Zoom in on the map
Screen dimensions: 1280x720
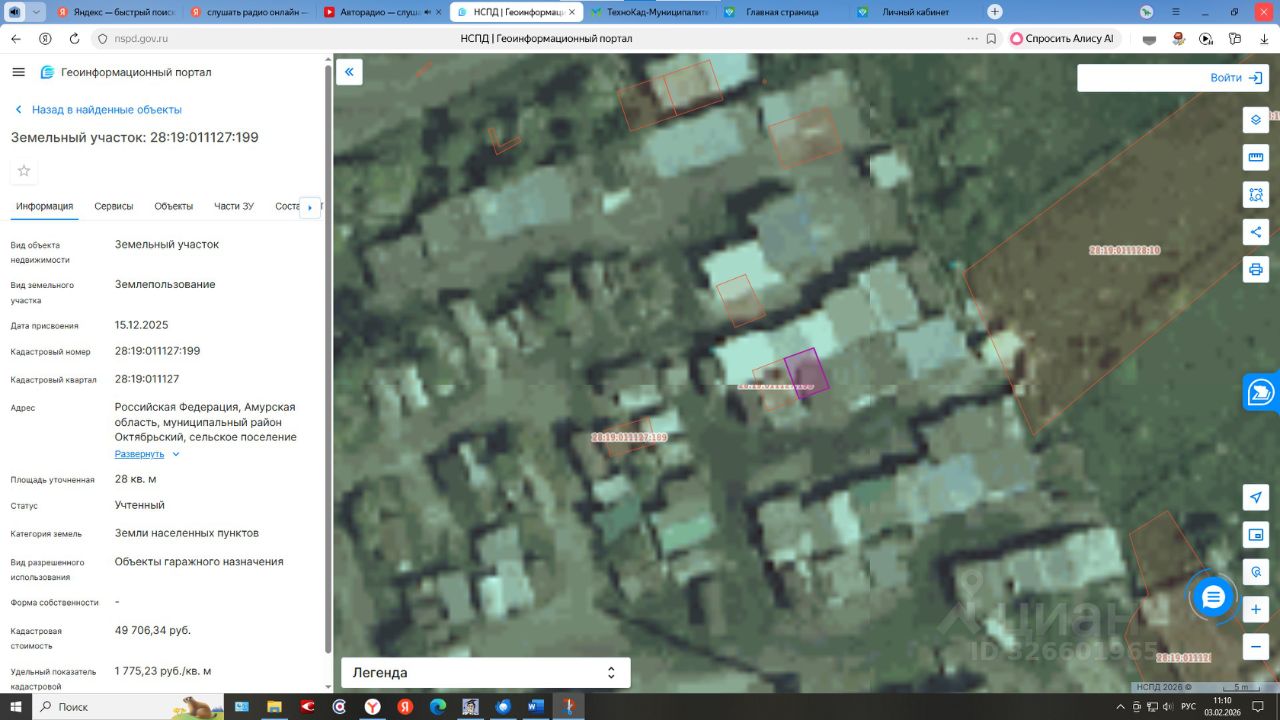click(1255, 609)
